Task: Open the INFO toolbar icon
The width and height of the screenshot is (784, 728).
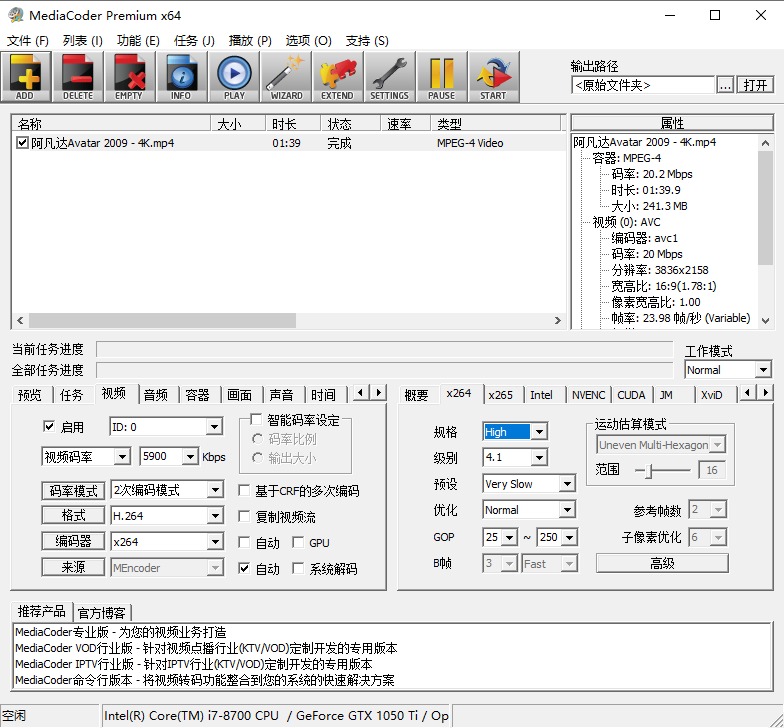Action: coord(182,76)
